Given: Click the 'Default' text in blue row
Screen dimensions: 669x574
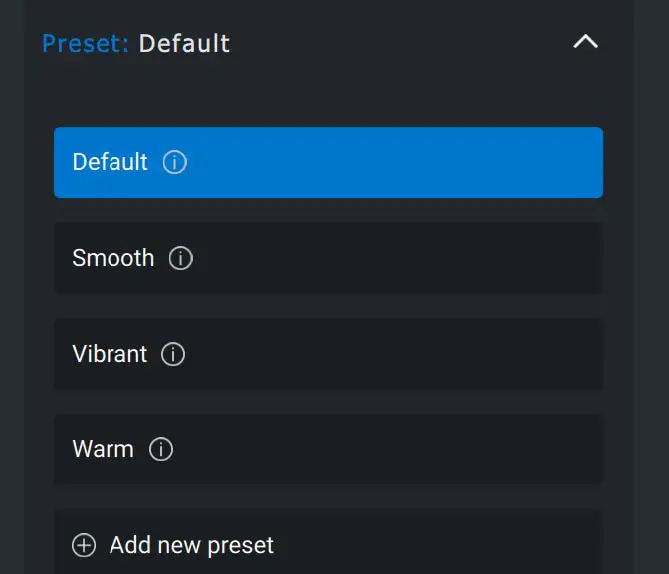Looking at the screenshot, I should pos(110,162).
